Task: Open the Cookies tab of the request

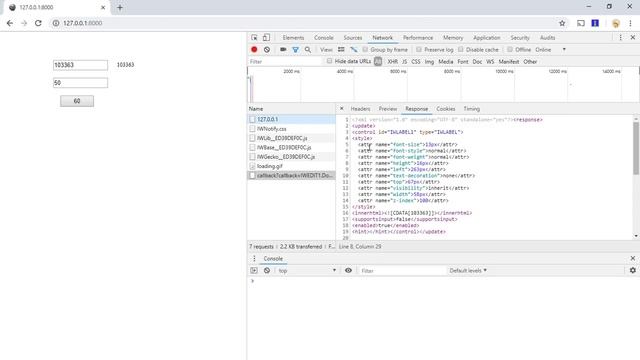Action: (x=446, y=109)
